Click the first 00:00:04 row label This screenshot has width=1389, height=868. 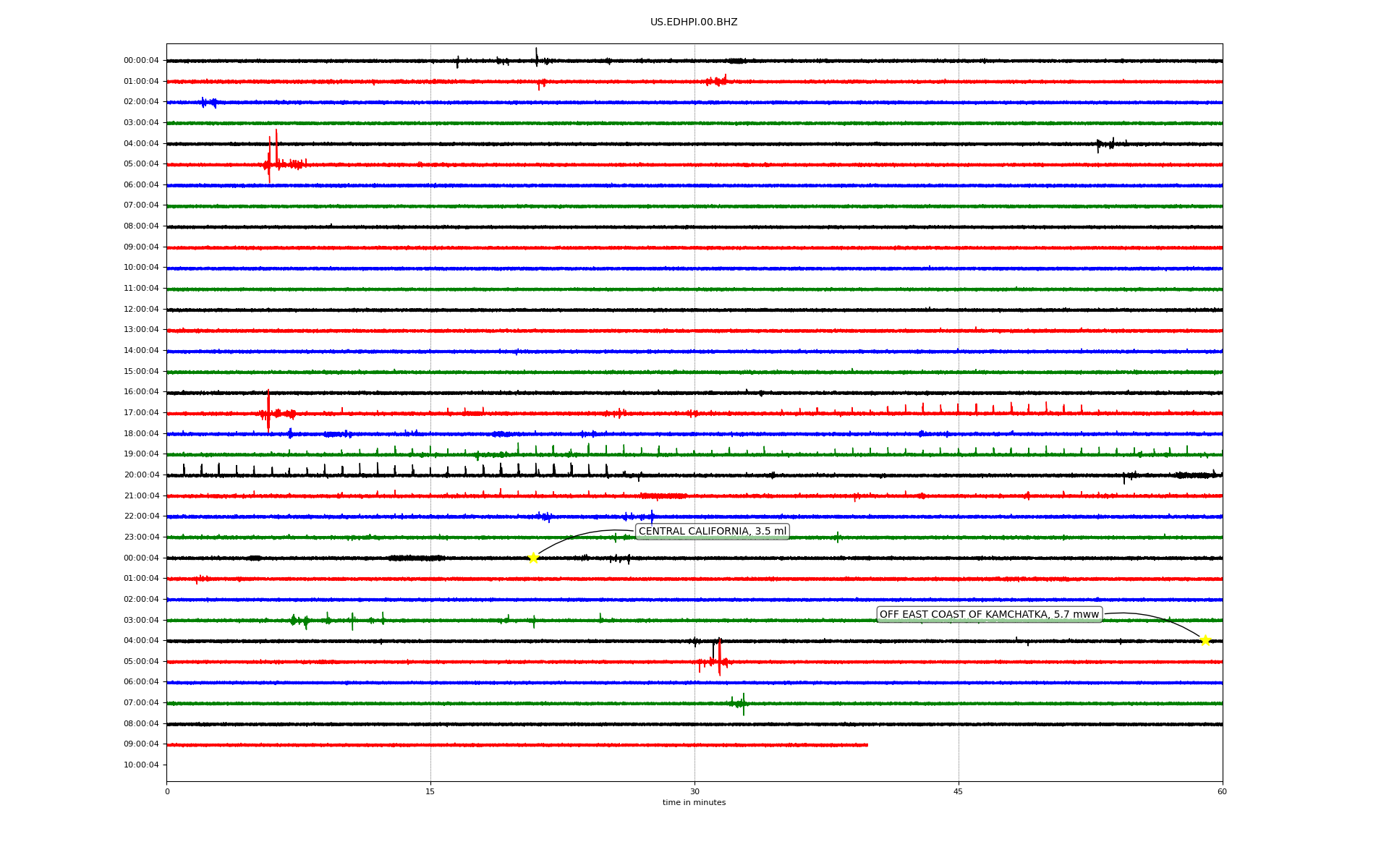click(141, 61)
